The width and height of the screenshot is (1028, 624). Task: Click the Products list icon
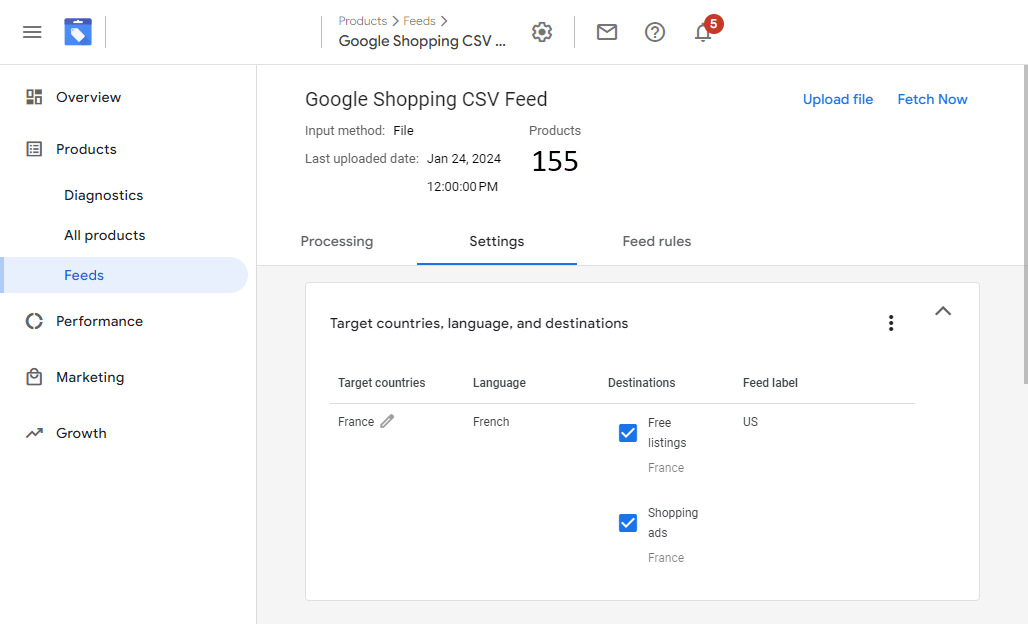tap(34, 149)
